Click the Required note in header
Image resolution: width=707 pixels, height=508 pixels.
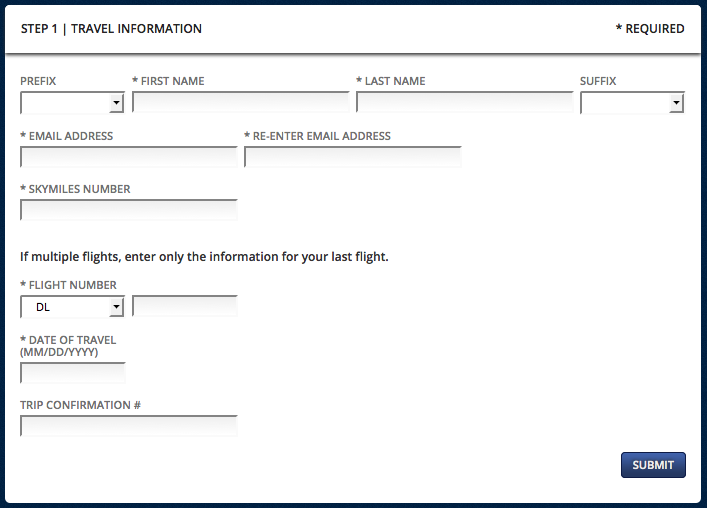point(650,29)
